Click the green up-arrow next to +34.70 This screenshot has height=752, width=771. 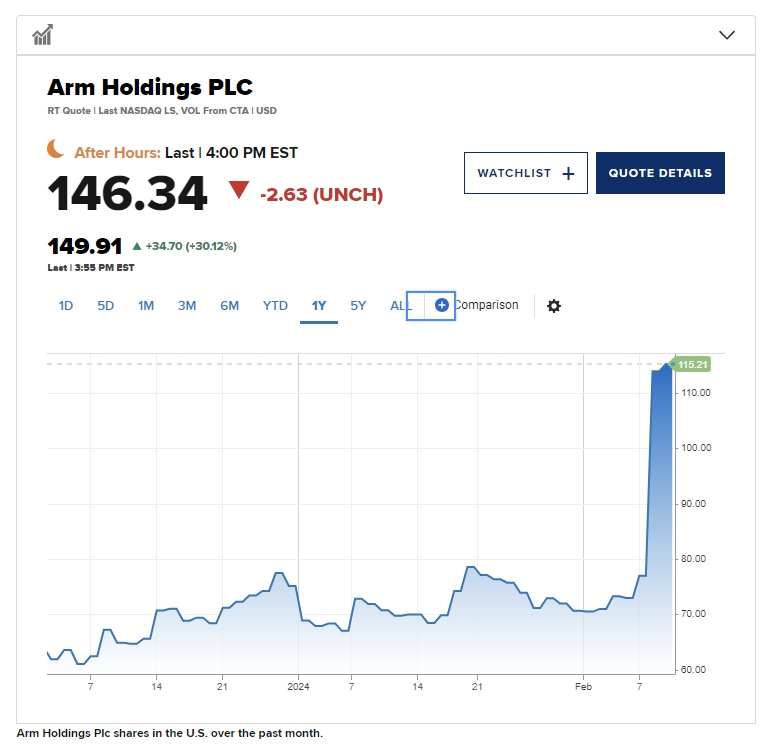tap(137, 246)
